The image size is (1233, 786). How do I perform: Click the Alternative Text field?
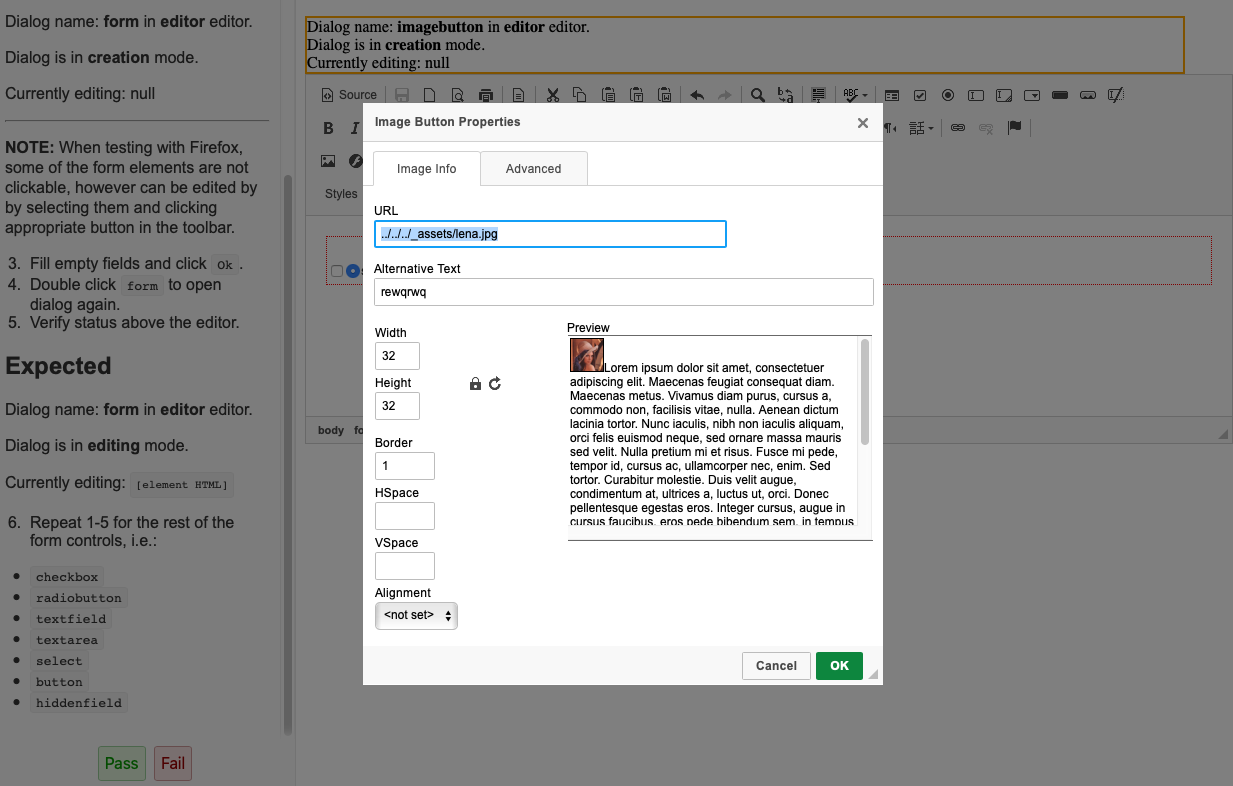(x=624, y=292)
